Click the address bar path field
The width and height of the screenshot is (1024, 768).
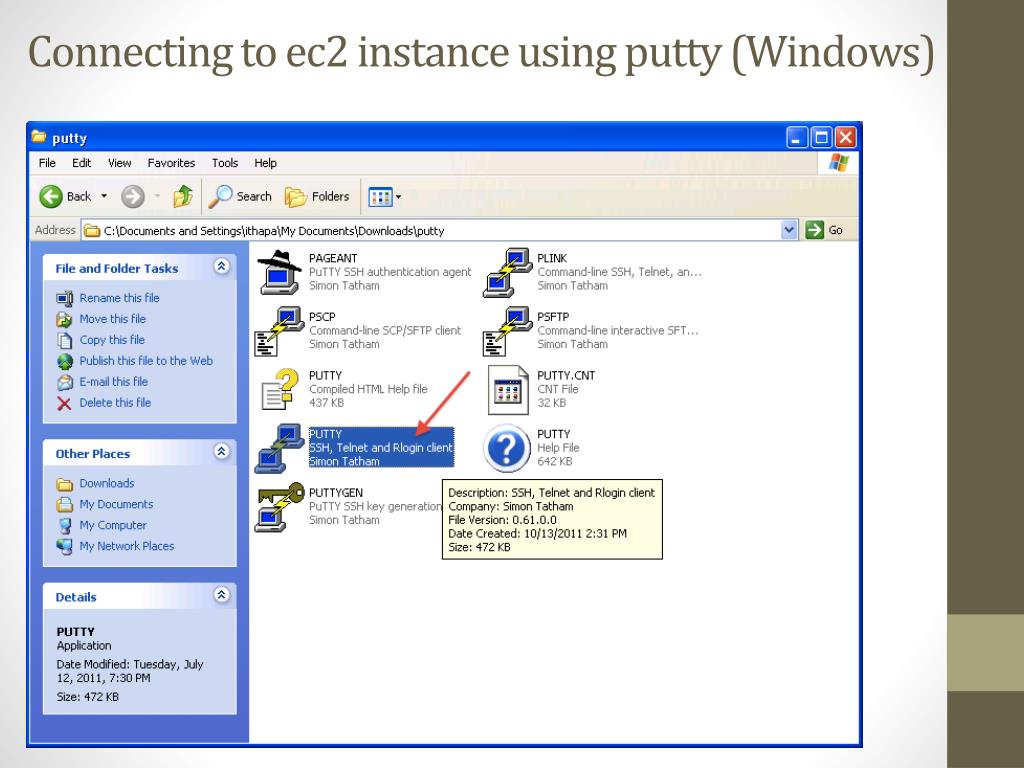pyautogui.click(x=431, y=230)
